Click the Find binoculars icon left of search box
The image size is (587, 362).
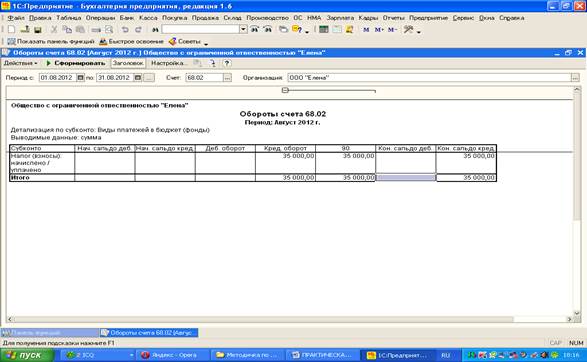coord(155,30)
